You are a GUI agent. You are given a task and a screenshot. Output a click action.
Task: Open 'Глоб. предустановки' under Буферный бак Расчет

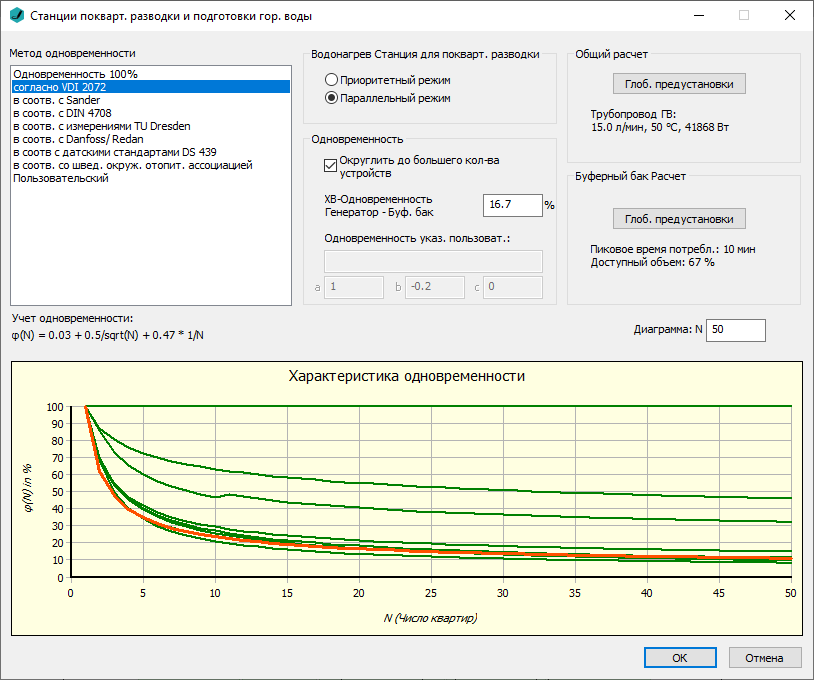click(679, 219)
